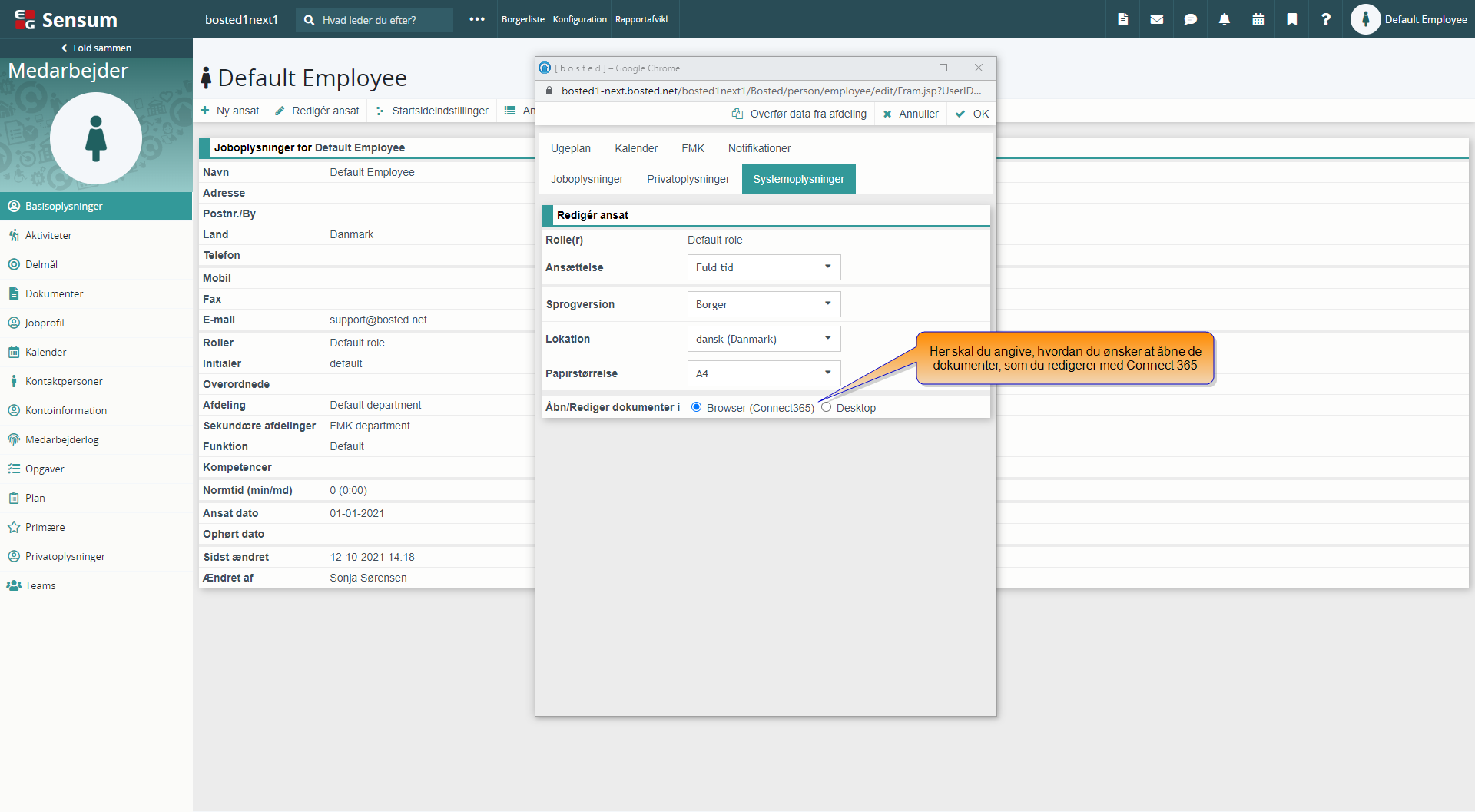Open the bookmark icon in header
The image size is (1475, 812).
coord(1291,19)
